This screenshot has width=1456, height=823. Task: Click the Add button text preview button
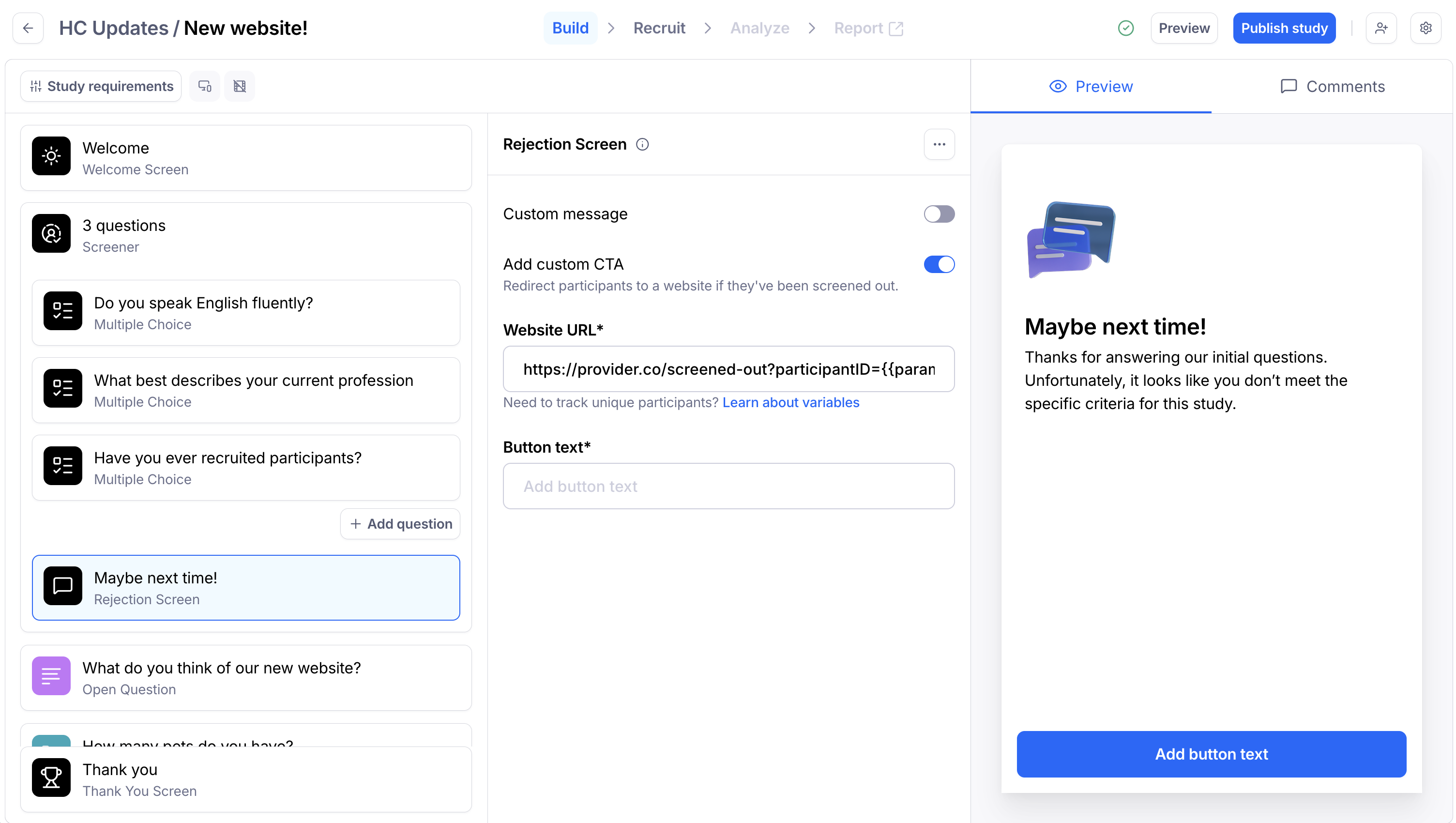point(1211,754)
